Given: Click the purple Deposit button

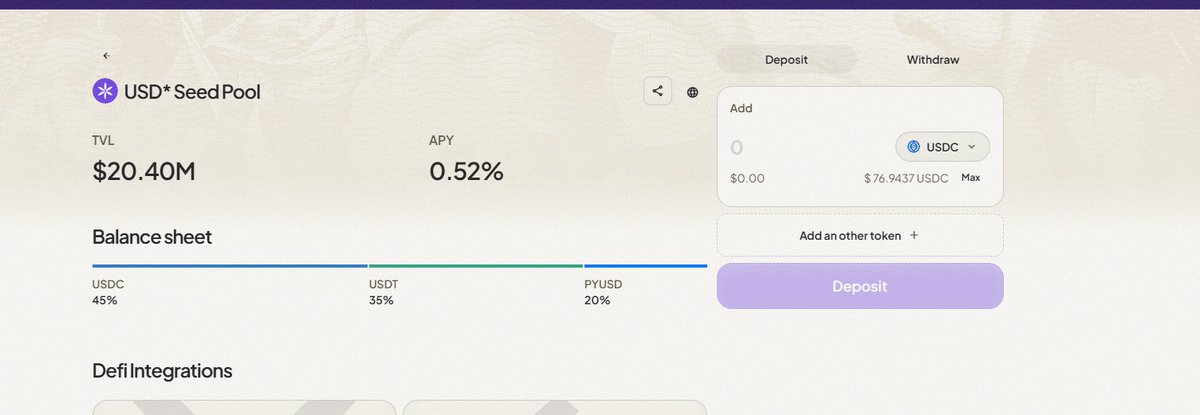Looking at the screenshot, I should [860, 286].
